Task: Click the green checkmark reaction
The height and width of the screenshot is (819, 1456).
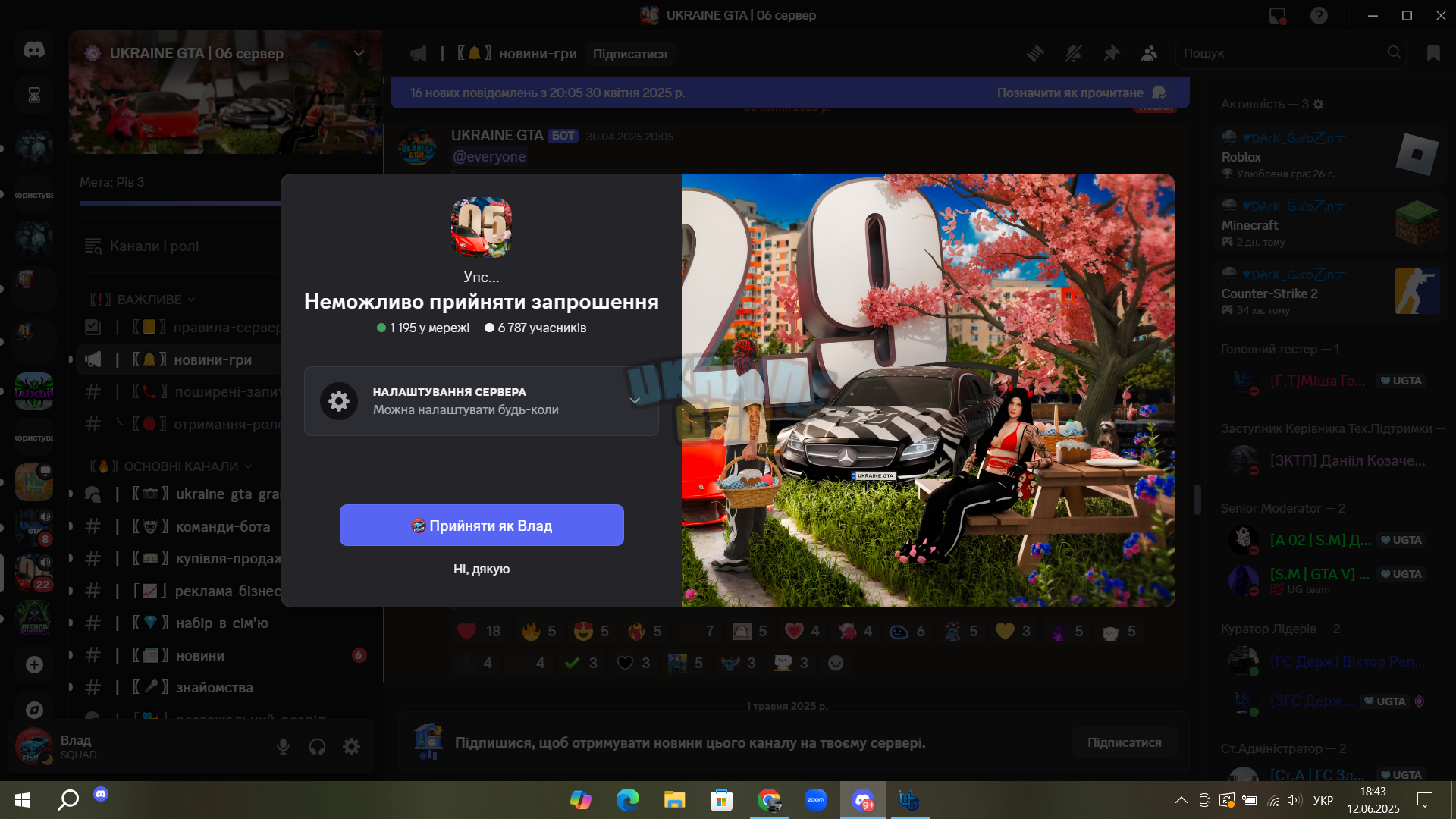Action: [x=581, y=664]
